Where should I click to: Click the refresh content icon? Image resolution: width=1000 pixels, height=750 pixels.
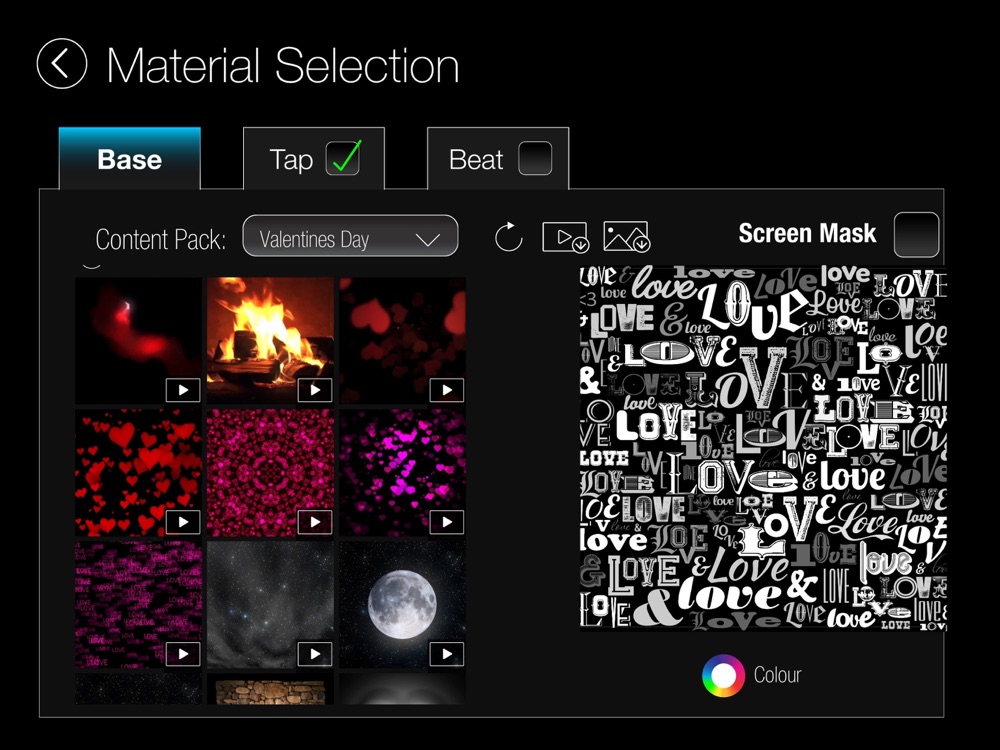click(508, 237)
